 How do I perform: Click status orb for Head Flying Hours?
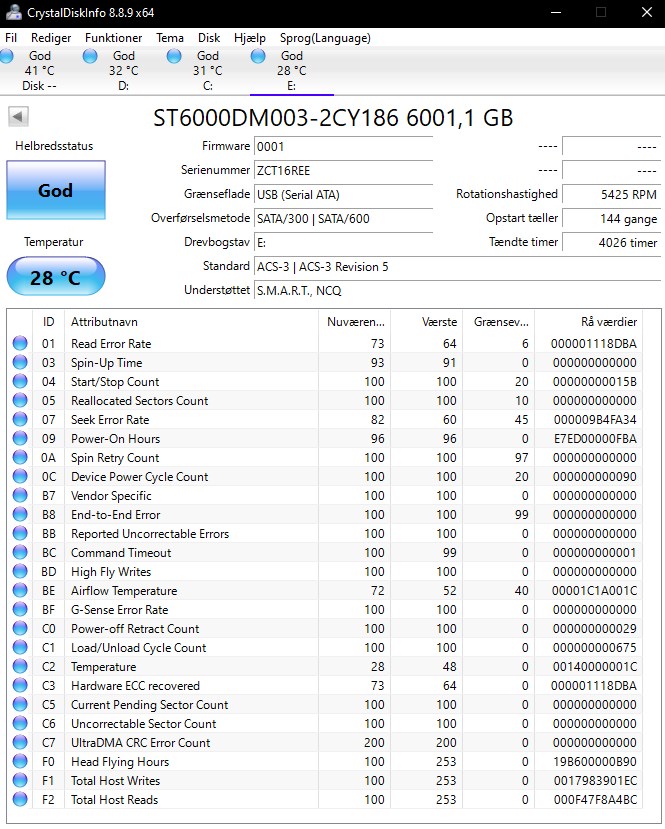coord(20,761)
